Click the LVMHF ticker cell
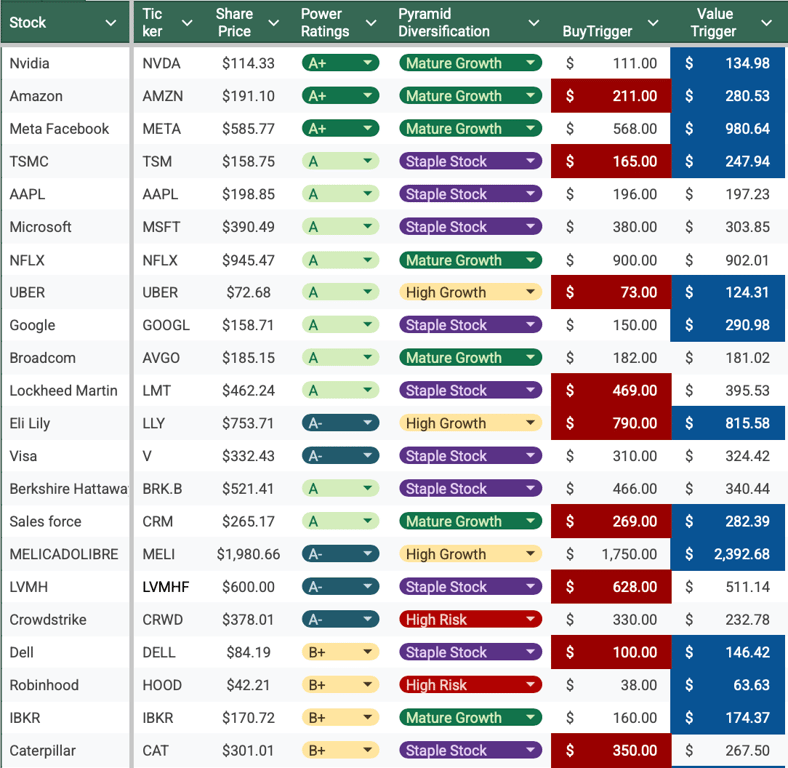The height and width of the screenshot is (768, 788). click(166, 587)
